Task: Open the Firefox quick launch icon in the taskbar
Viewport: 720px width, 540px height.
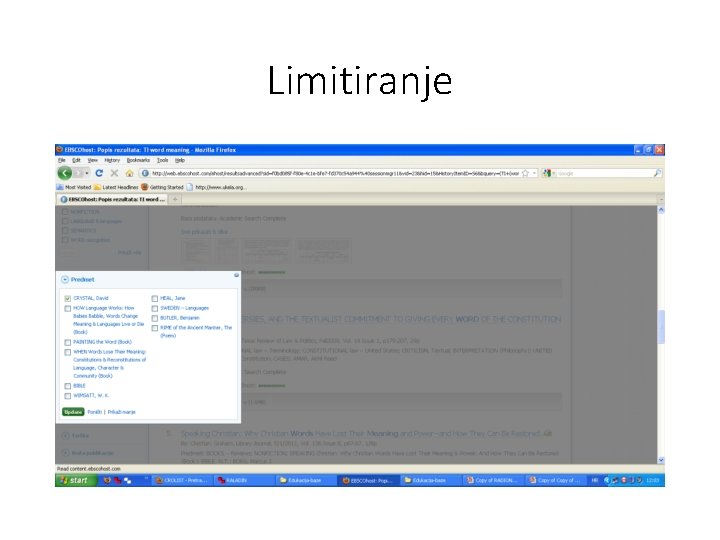Action: click(x=107, y=480)
